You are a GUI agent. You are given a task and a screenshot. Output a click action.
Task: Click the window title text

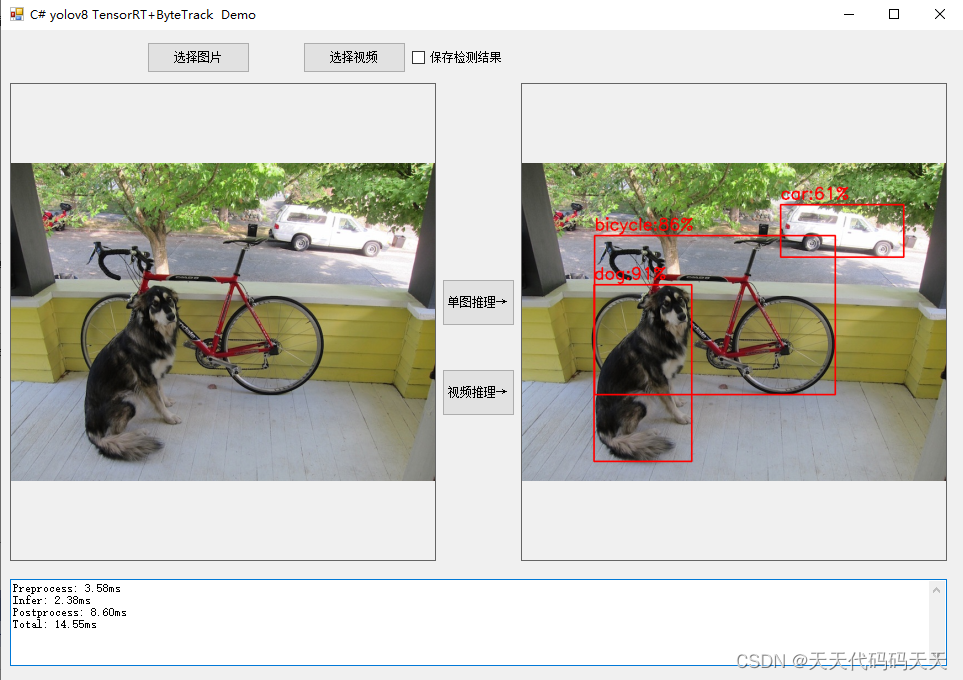tap(142, 15)
